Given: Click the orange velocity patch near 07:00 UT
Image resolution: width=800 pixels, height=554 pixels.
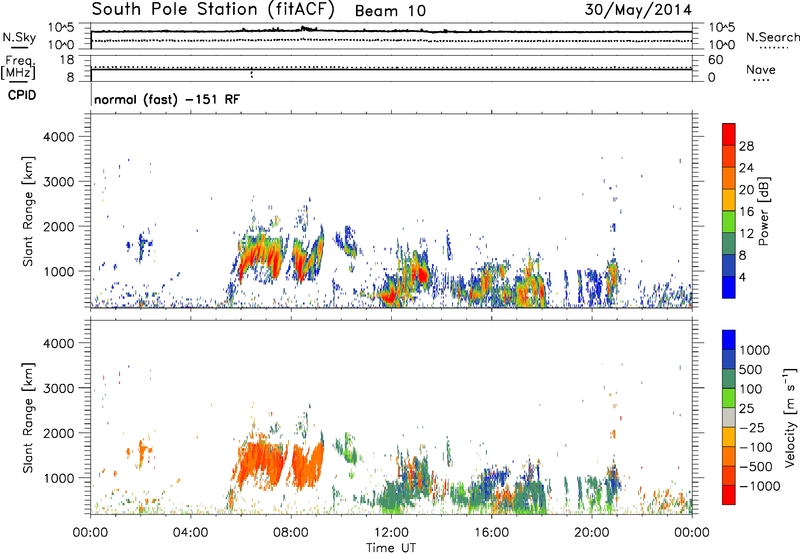Looking at the screenshot, I should (x=260, y=463).
